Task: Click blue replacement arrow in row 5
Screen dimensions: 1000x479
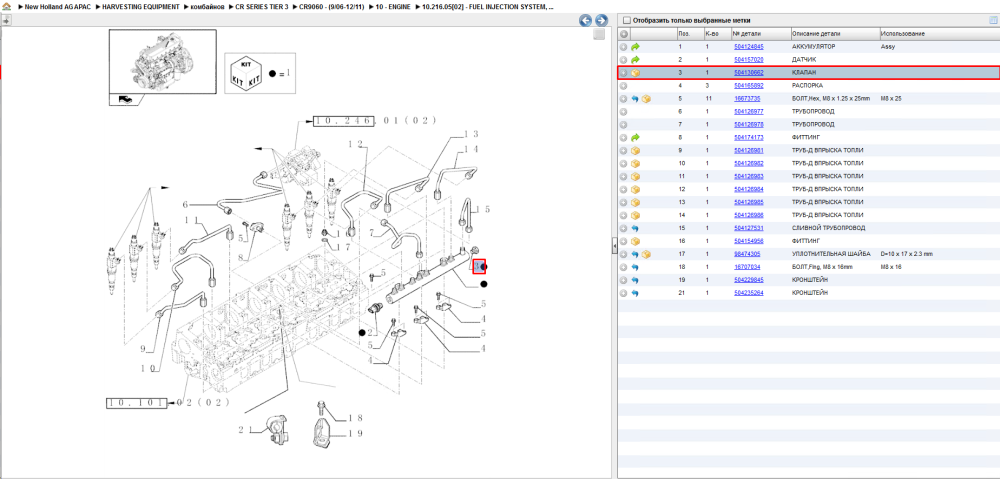Action: pos(635,99)
